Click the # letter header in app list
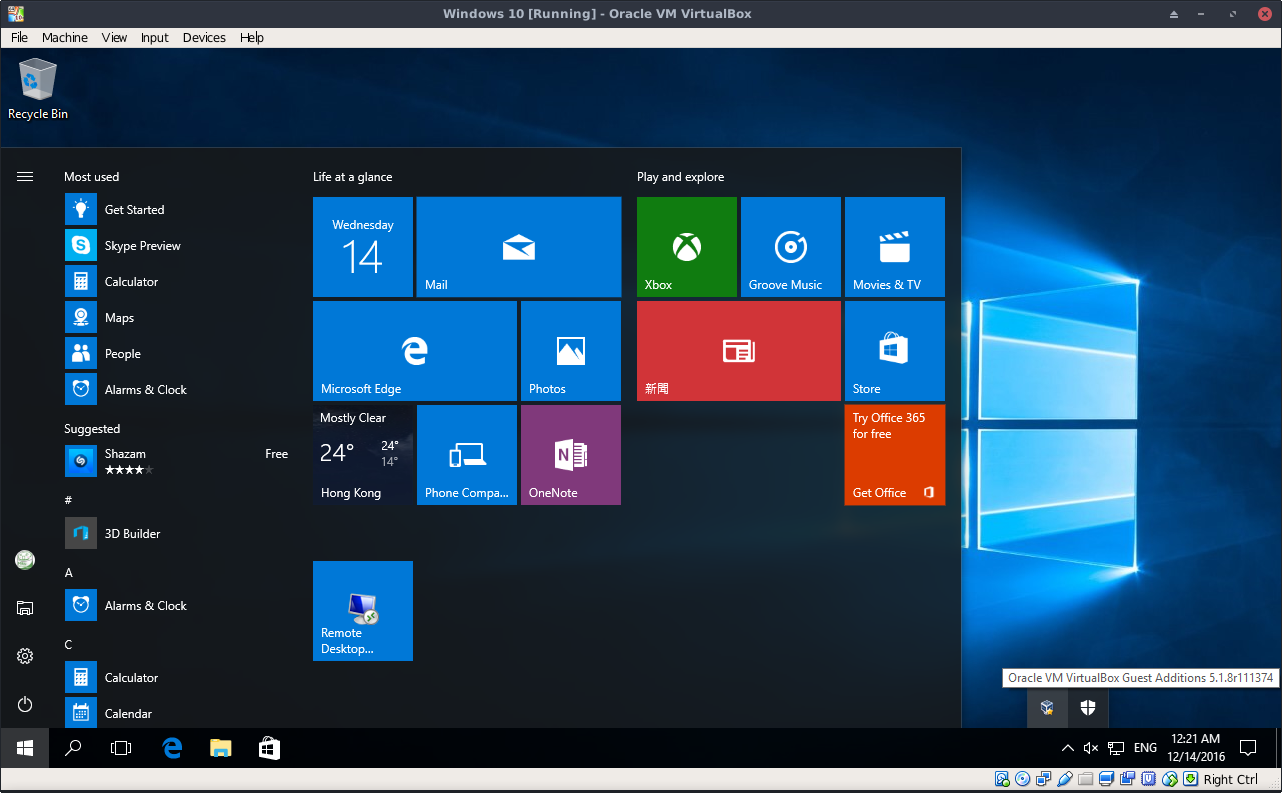The width and height of the screenshot is (1282, 793). (x=68, y=500)
